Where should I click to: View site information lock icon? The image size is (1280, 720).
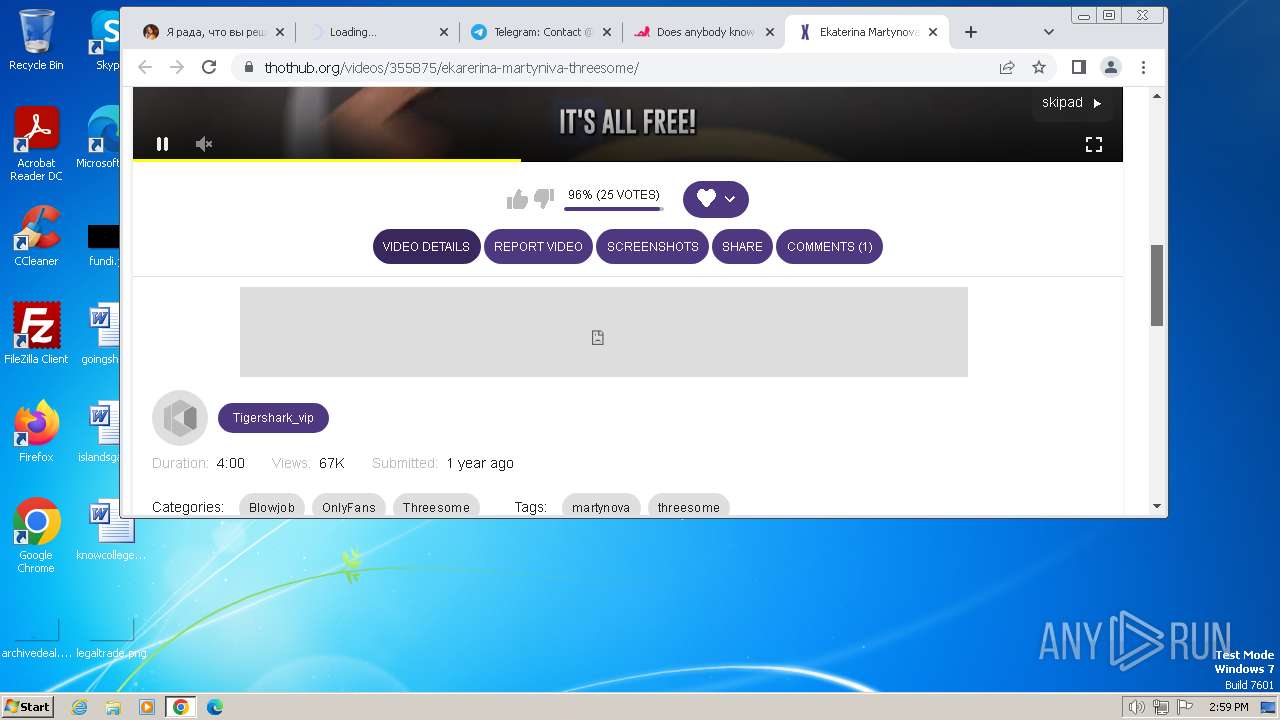click(248, 68)
